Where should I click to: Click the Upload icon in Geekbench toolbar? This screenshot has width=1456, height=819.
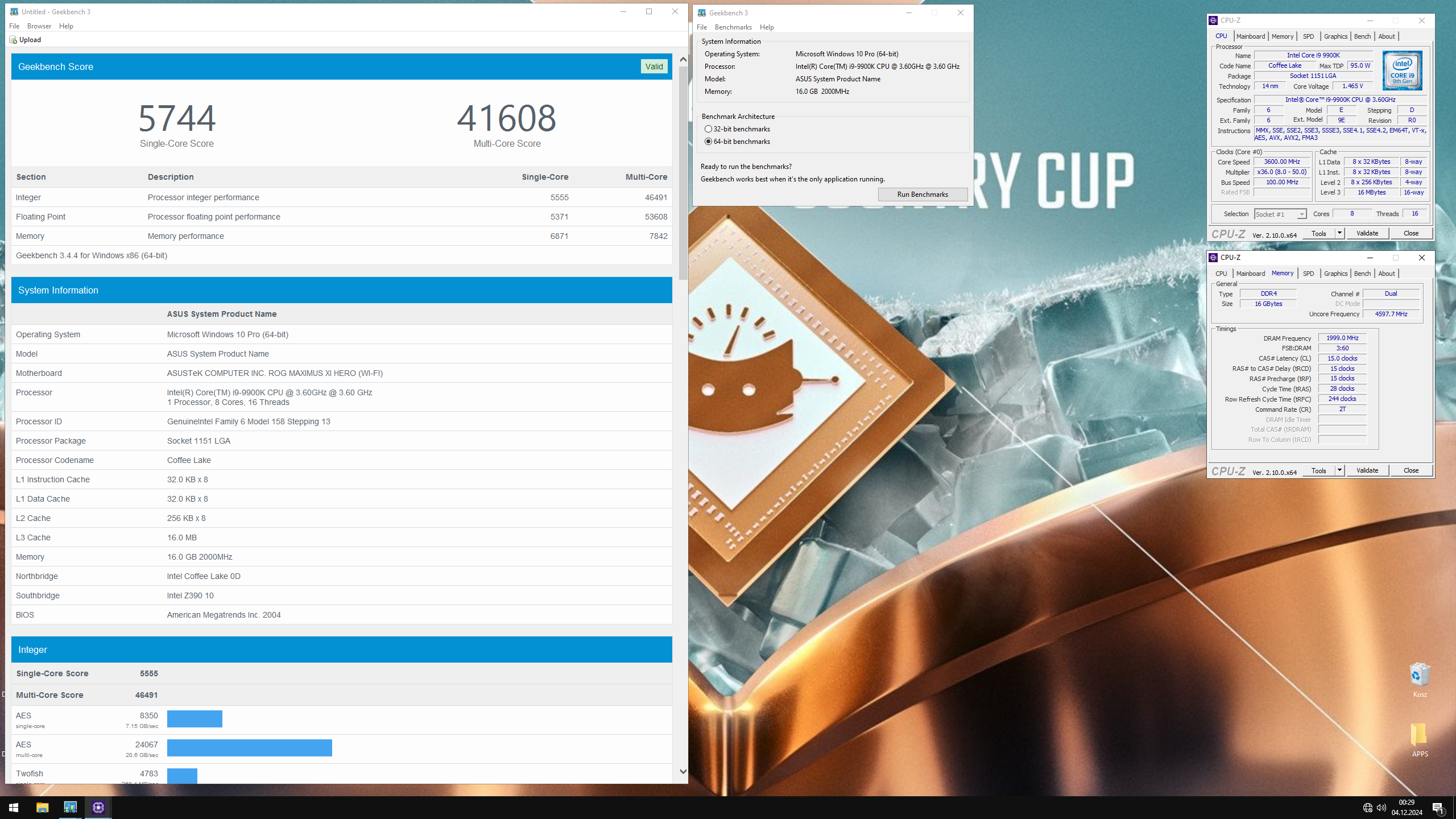pyautogui.click(x=13, y=40)
